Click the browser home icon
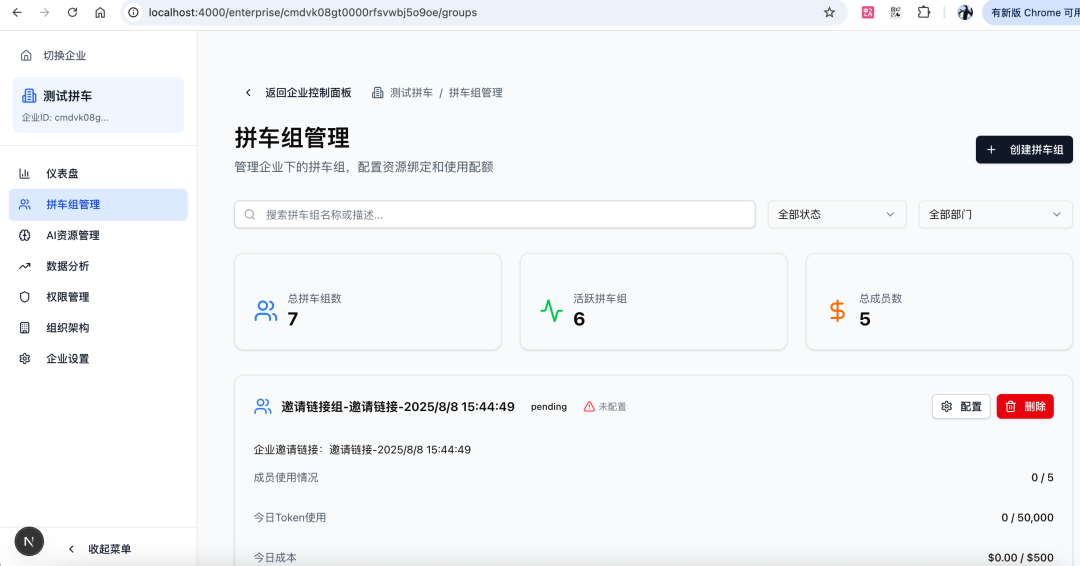 click(x=100, y=12)
